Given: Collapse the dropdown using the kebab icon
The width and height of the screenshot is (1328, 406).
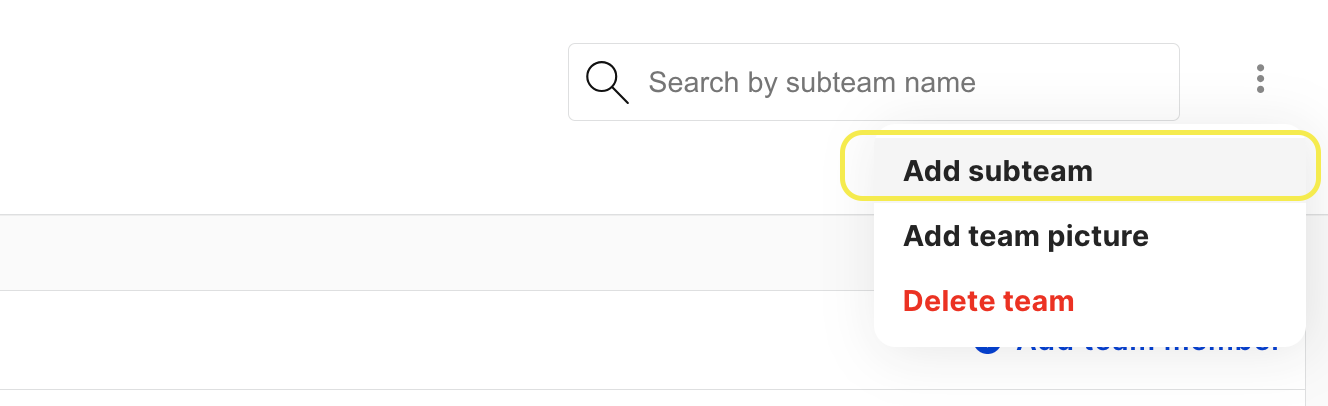Looking at the screenshot, I should tap(1260, 79).
